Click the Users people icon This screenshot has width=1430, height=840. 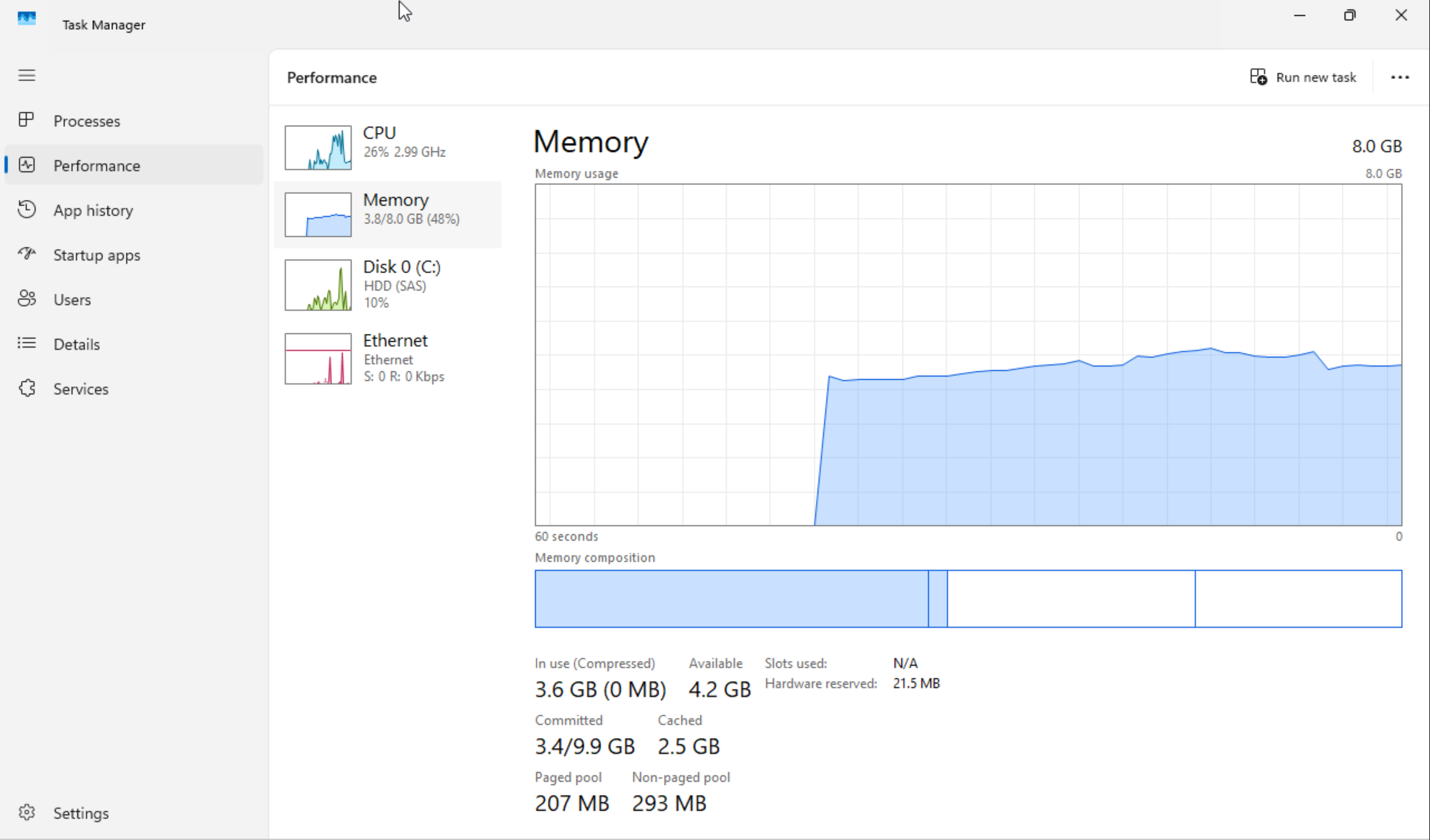(26, 298)
